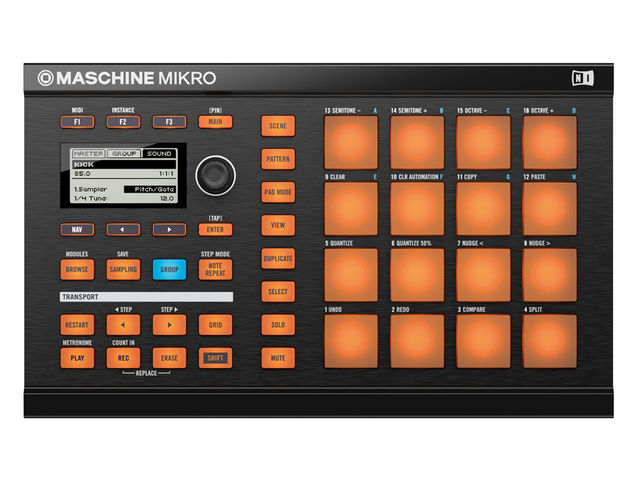Toggle the MUTE button
Image resolution: width=640 pixels, height=480 pixels.
coord(278,358)
